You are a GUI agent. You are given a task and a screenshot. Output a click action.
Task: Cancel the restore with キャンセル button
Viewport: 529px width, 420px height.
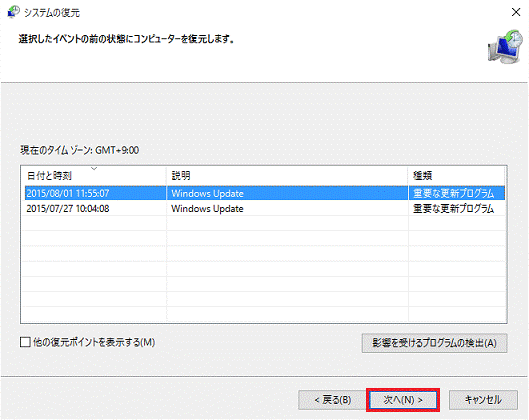coord(483,400)
